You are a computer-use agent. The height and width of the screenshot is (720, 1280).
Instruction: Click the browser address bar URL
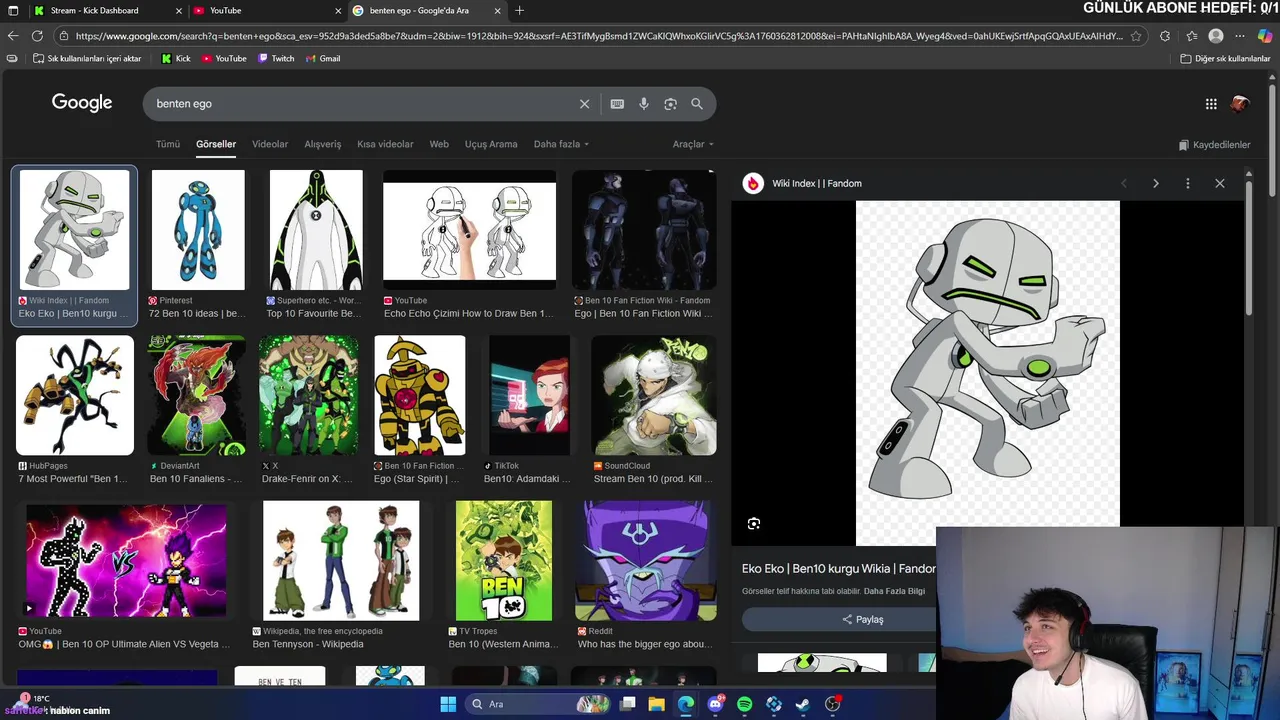coord(598,36)
